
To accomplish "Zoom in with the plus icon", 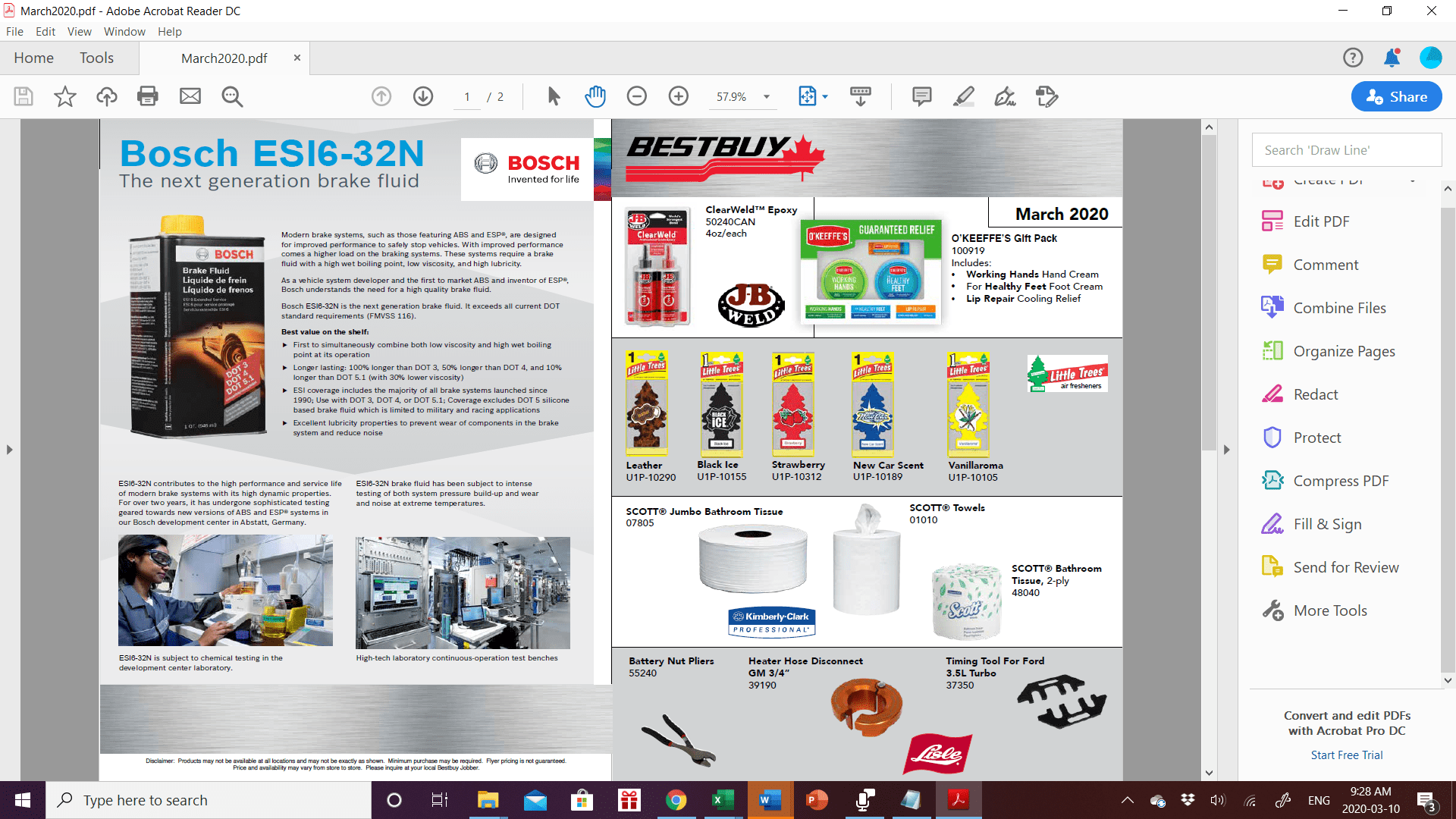I will (679, 96).
